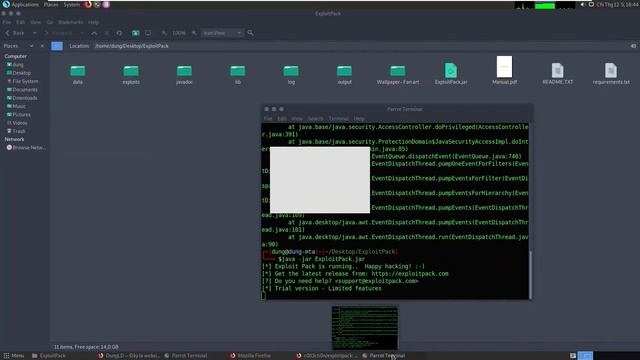This screenshot has height=360, width=640.
Task: Click the zoom in icon
Action: [x=194, y=33]
